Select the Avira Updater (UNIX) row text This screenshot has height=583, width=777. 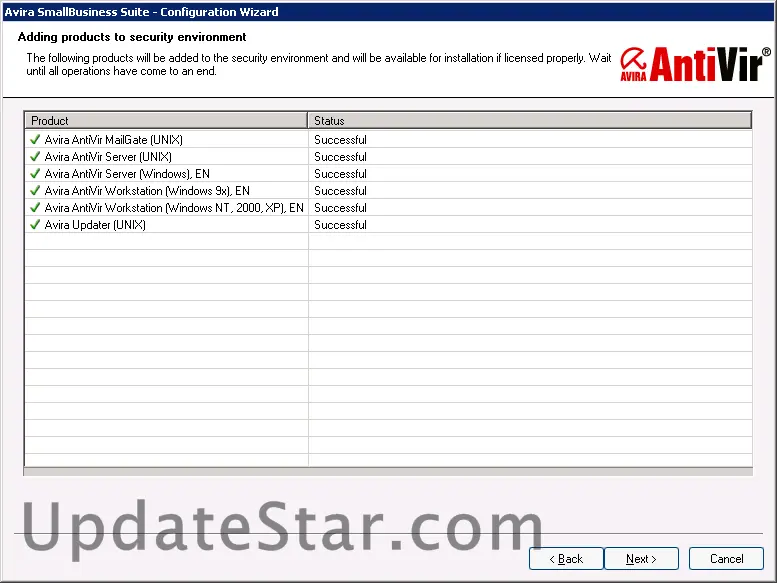click(x=95, y=225)
